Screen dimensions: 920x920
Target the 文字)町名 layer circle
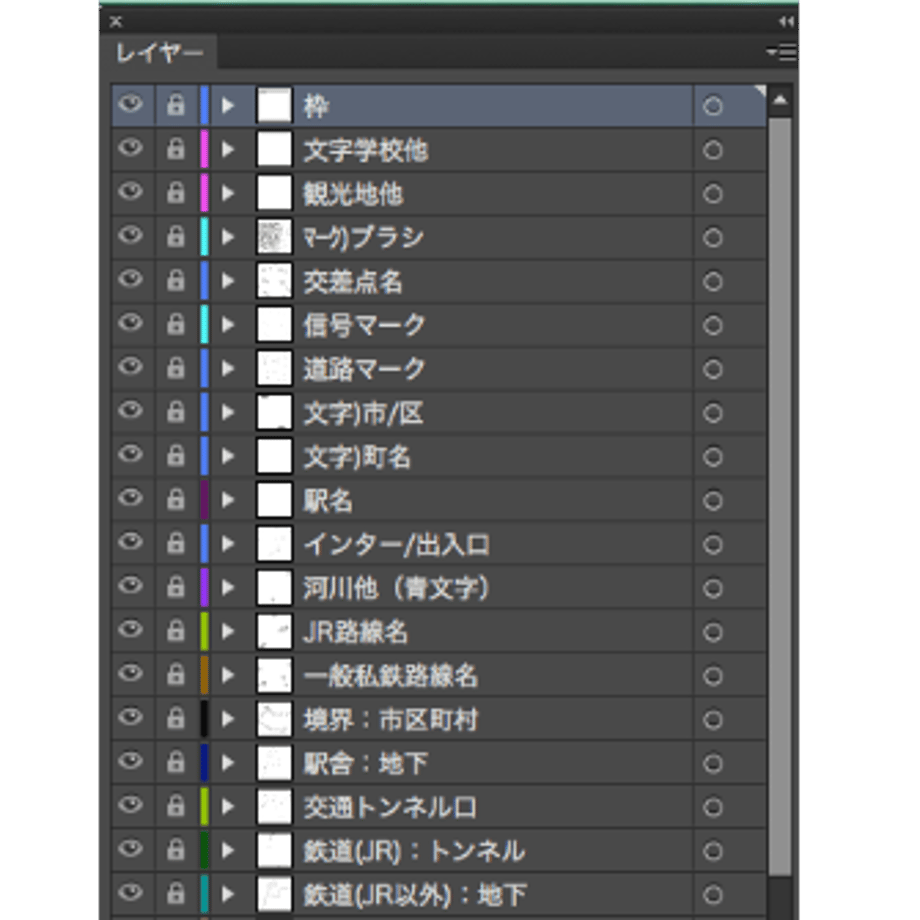pyautogui.click(x=712, y=456)
